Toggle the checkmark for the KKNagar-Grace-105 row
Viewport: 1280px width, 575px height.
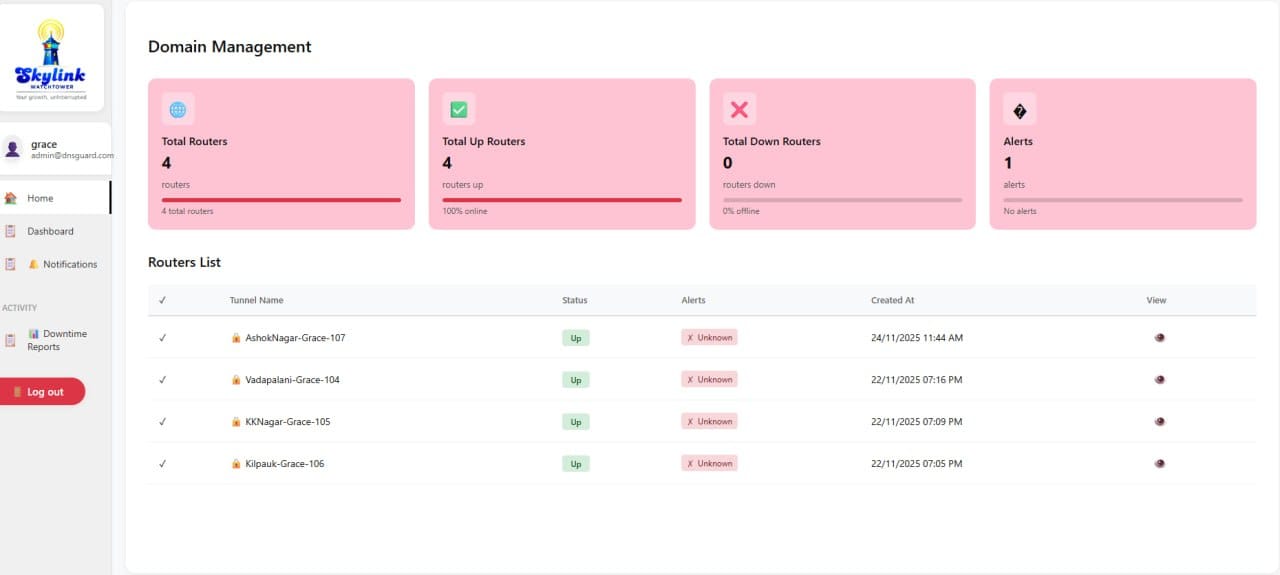click(x=162, y=422)
